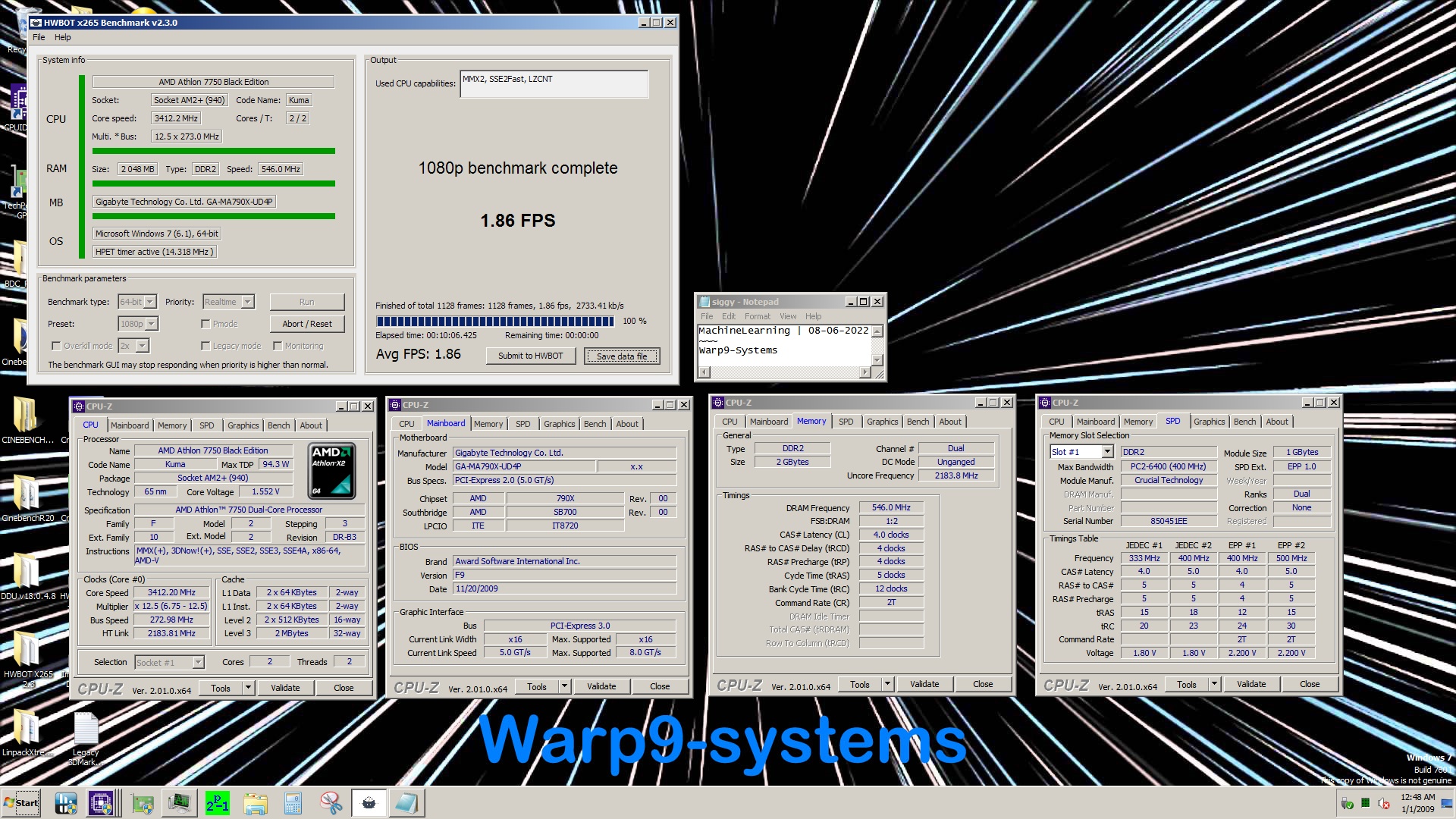Open the taskbar clock showing 12:48 AM
The height and width of the screenshot is (819, 1456).
click(x=1417, y=803)
